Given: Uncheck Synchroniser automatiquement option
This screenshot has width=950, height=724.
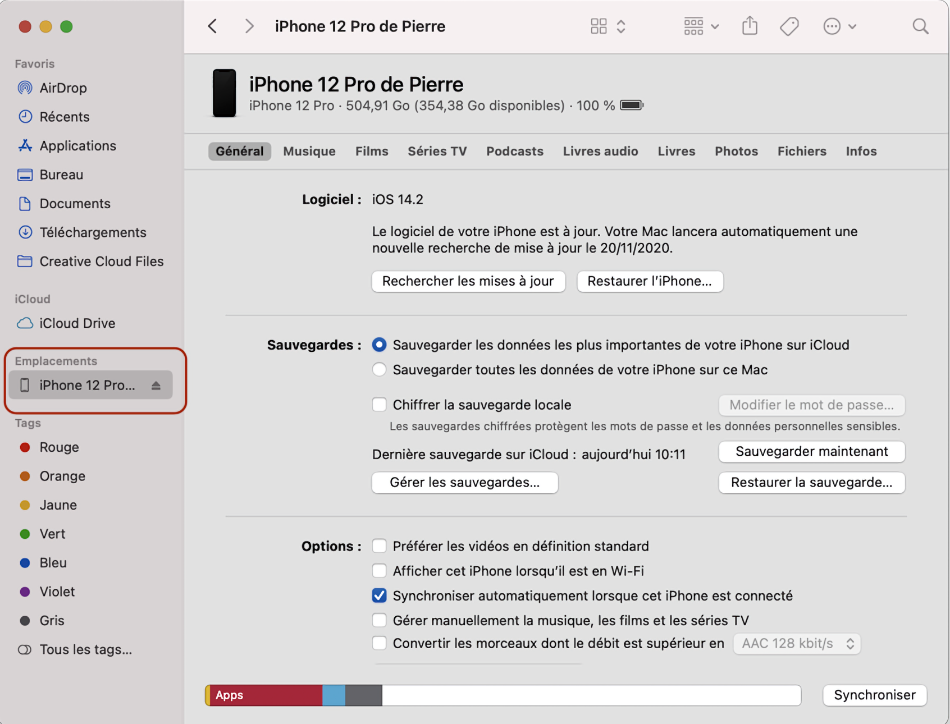Looking at the screenshot, I should [x=379, y=596].
